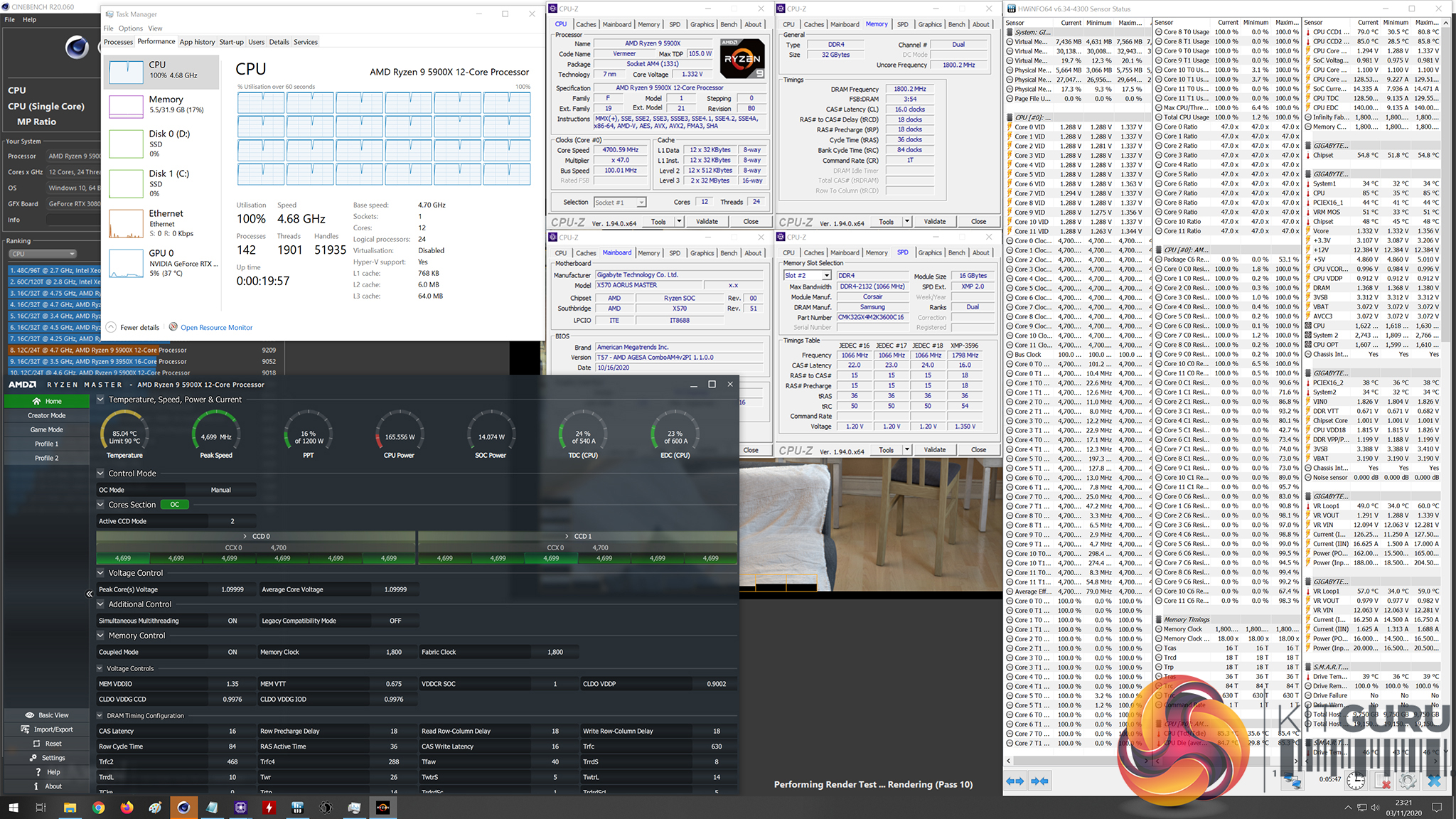Click Validate button in CPU-Z Memory window
The width and height of the screenshot is (1456, 819).
pyautogui.click(x=934, y=222)
